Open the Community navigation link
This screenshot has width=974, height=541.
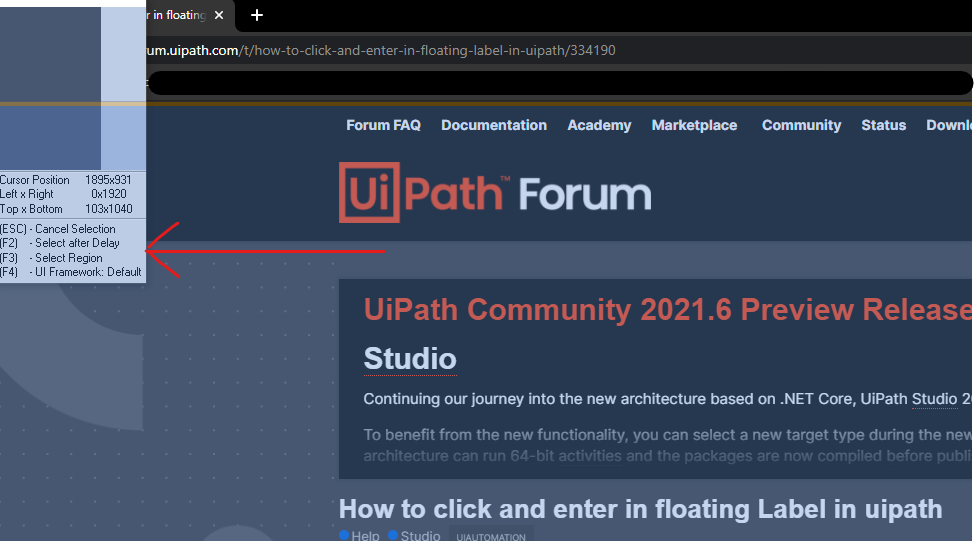(801, 125)
